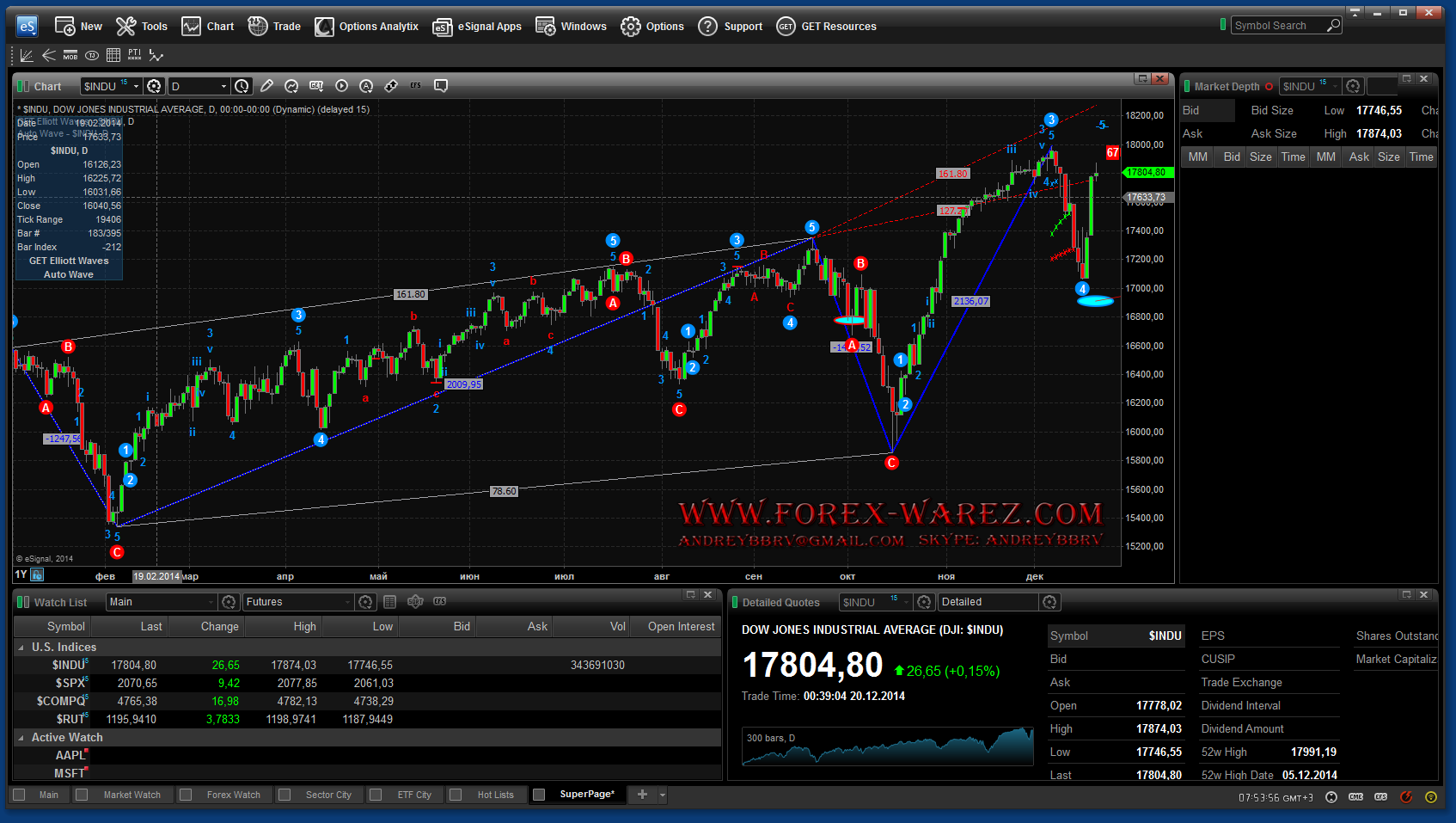Open the Options Analytix menu
The height and width of the screenshot is (823, 1456).
(367, 27)
